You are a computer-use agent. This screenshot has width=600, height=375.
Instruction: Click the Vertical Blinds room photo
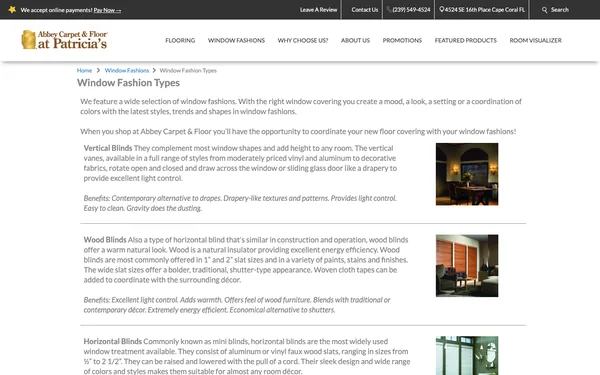tap(467, 174)
